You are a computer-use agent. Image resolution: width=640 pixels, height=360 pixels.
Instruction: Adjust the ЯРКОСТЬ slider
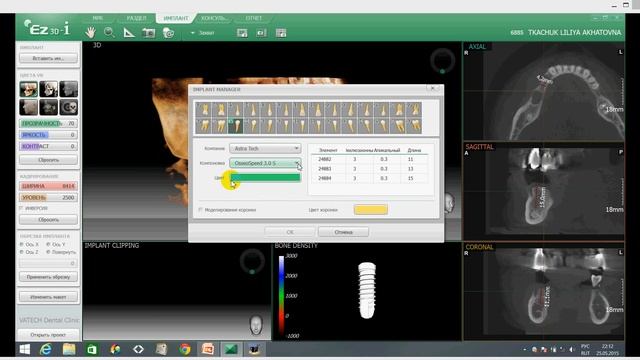click(x=48, y=135)
